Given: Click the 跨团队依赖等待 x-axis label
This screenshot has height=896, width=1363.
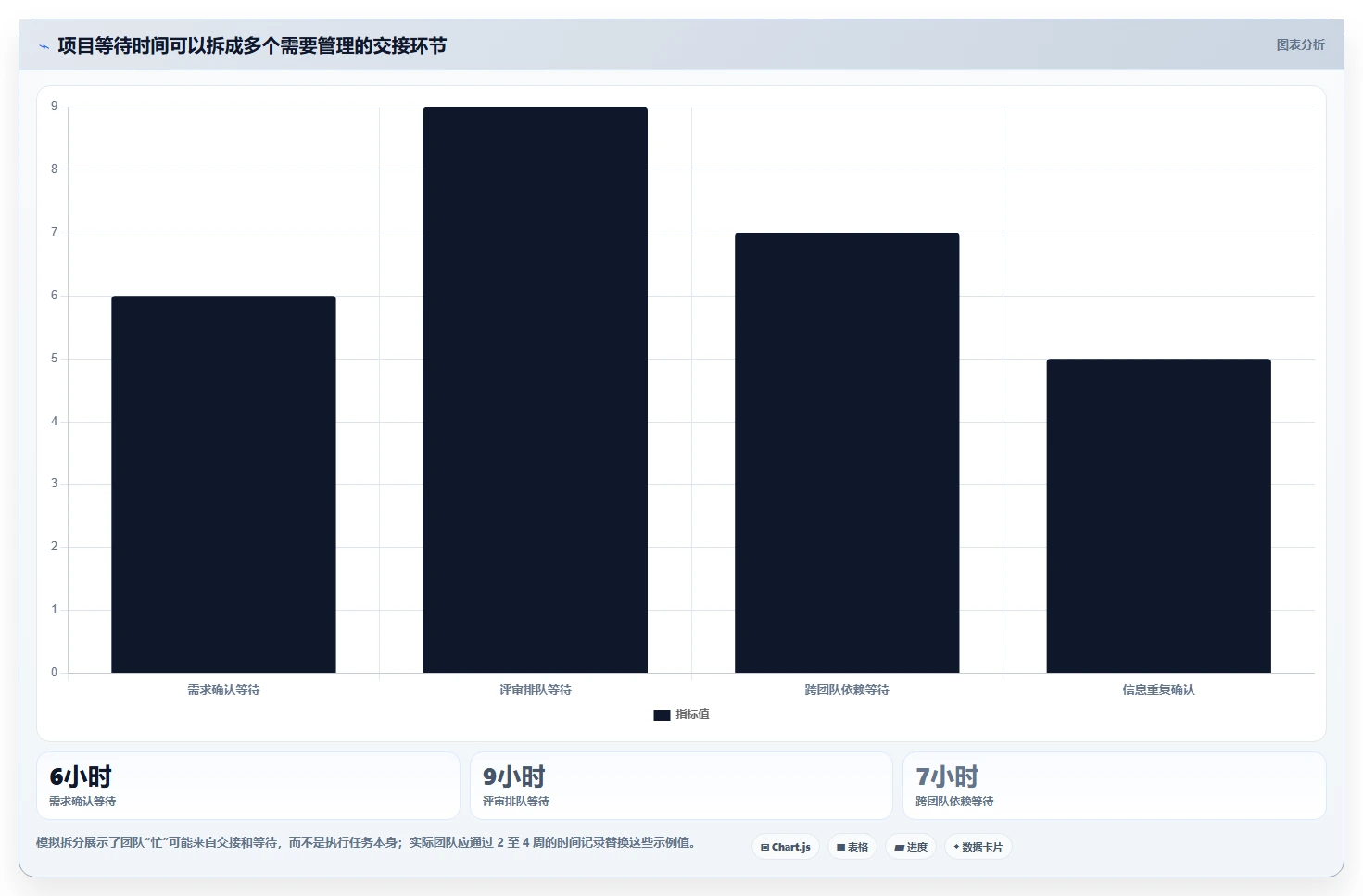Looking at the screenshot, I should coord(847,689).
